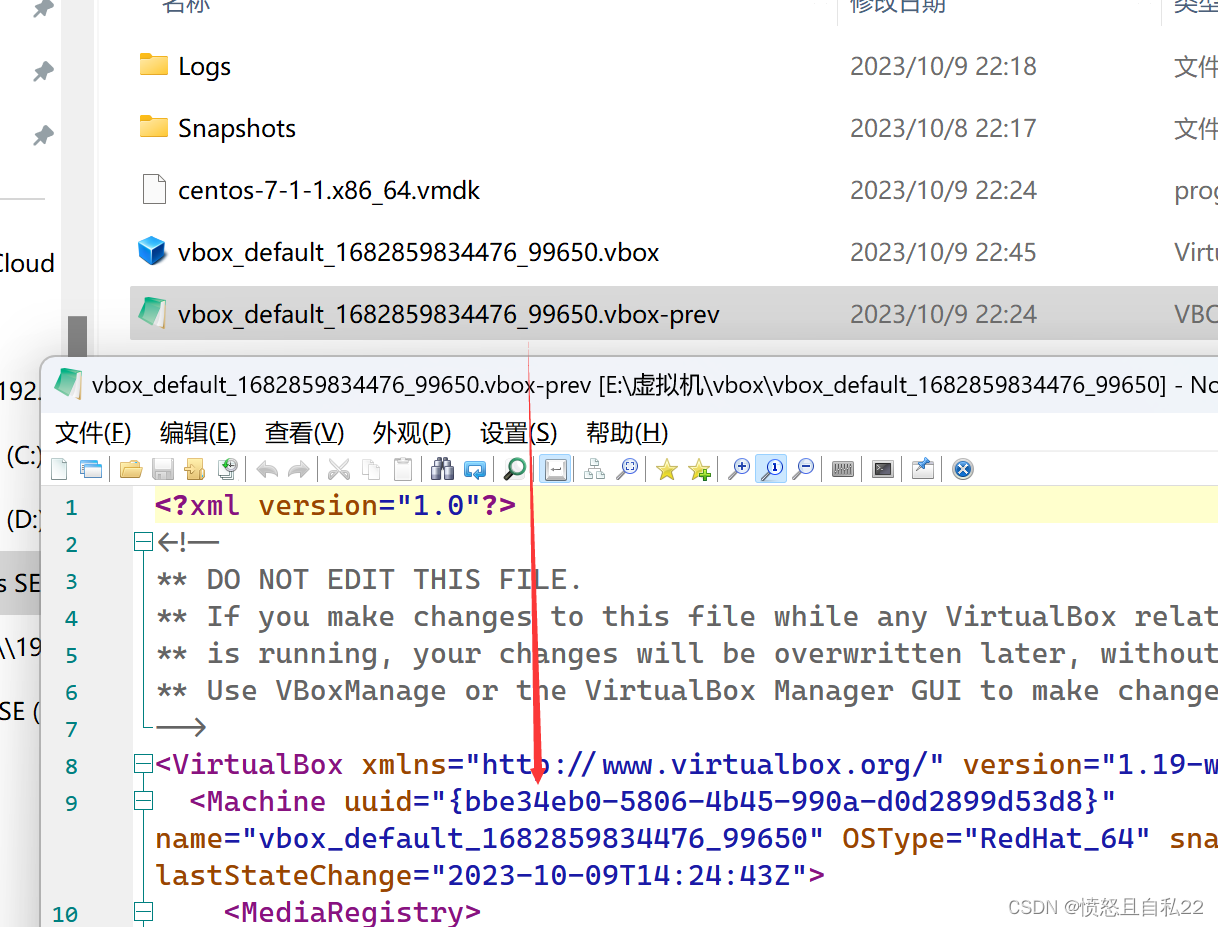Click the syntax scheme tree icon

596,469
